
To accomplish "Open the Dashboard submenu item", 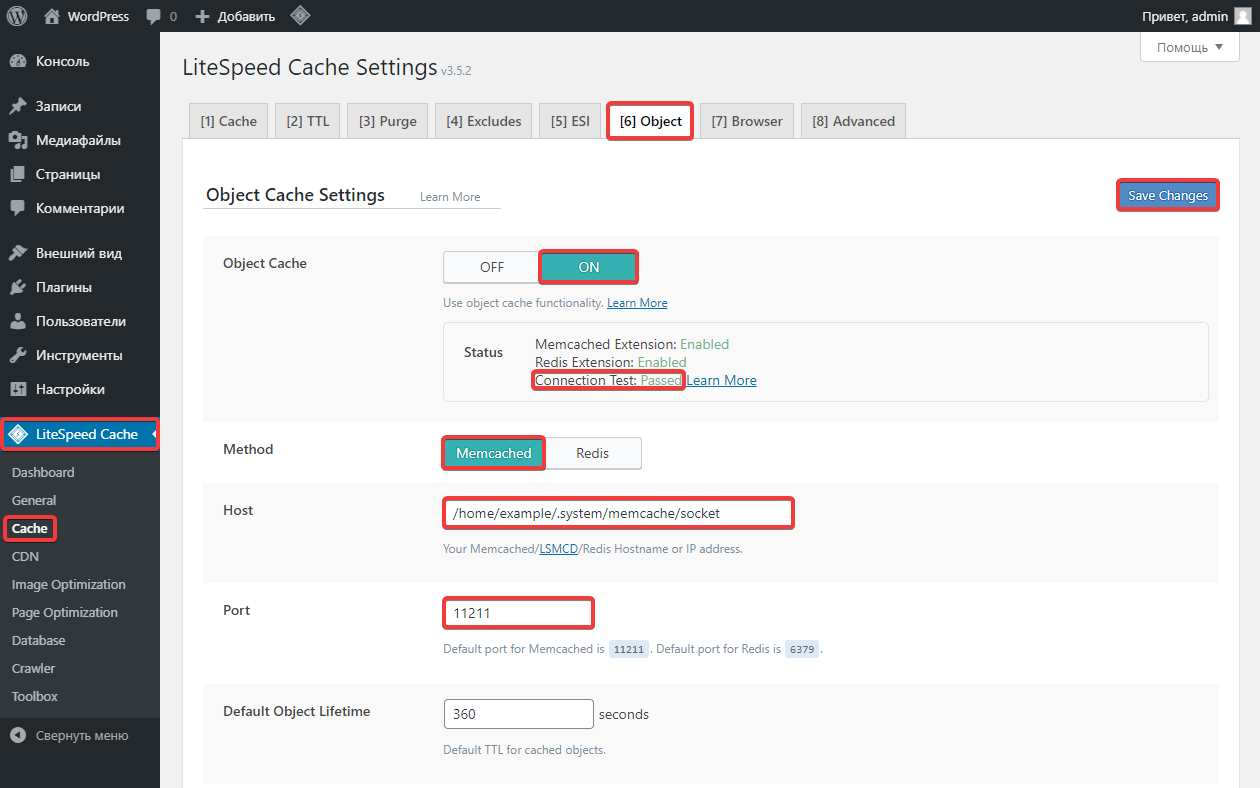I will tap(43, 472).
